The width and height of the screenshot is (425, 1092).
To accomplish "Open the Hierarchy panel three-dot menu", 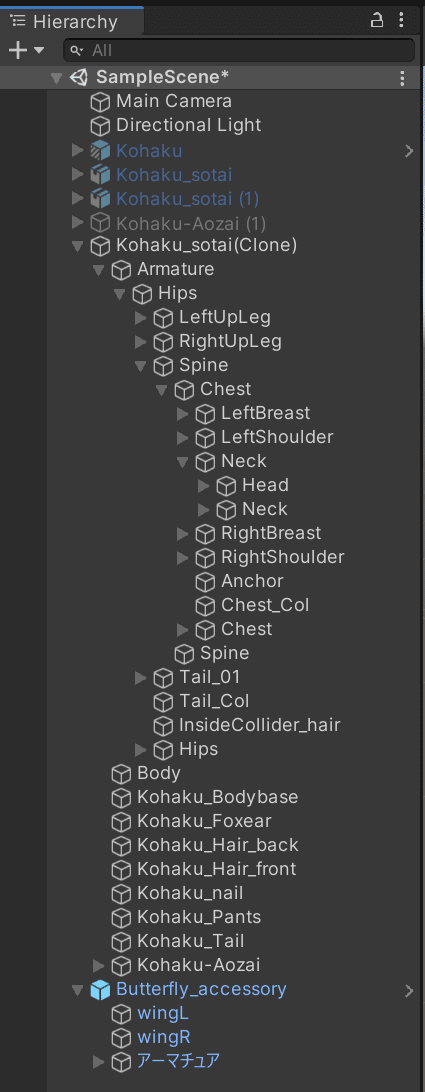I will [x=401, y=20].
